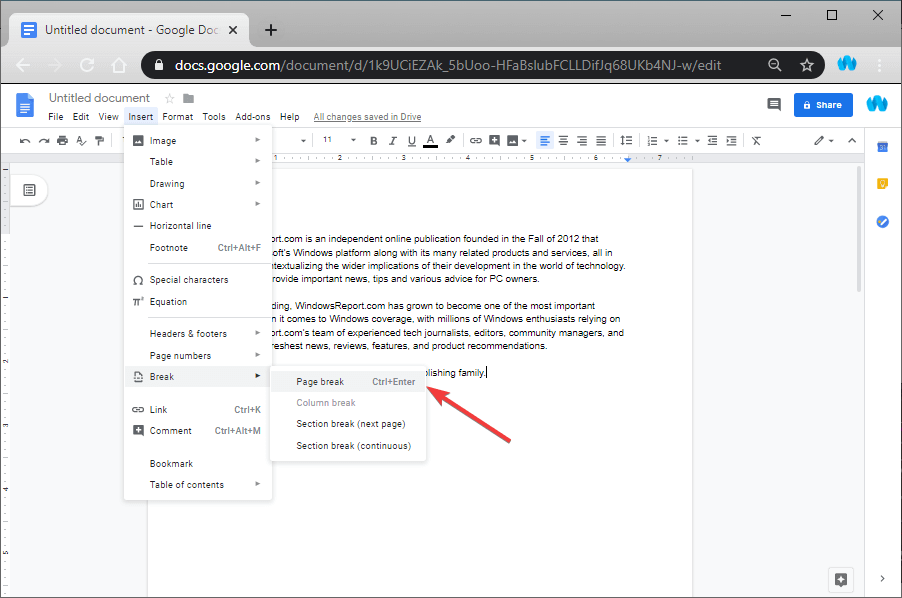Select Justify alignment

(x=601, y=141)
